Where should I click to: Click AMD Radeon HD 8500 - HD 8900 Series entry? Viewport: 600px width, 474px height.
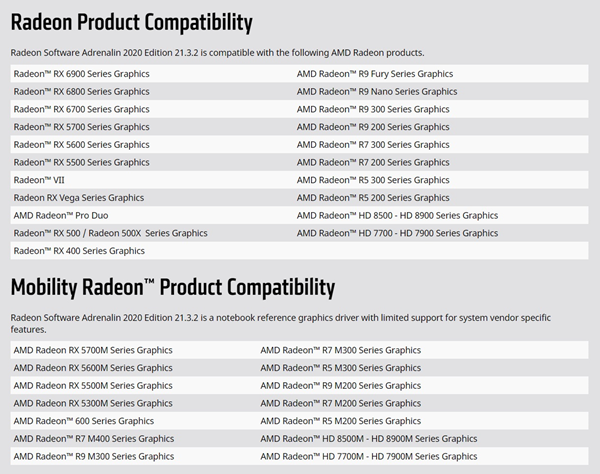(x=397, y=215)
